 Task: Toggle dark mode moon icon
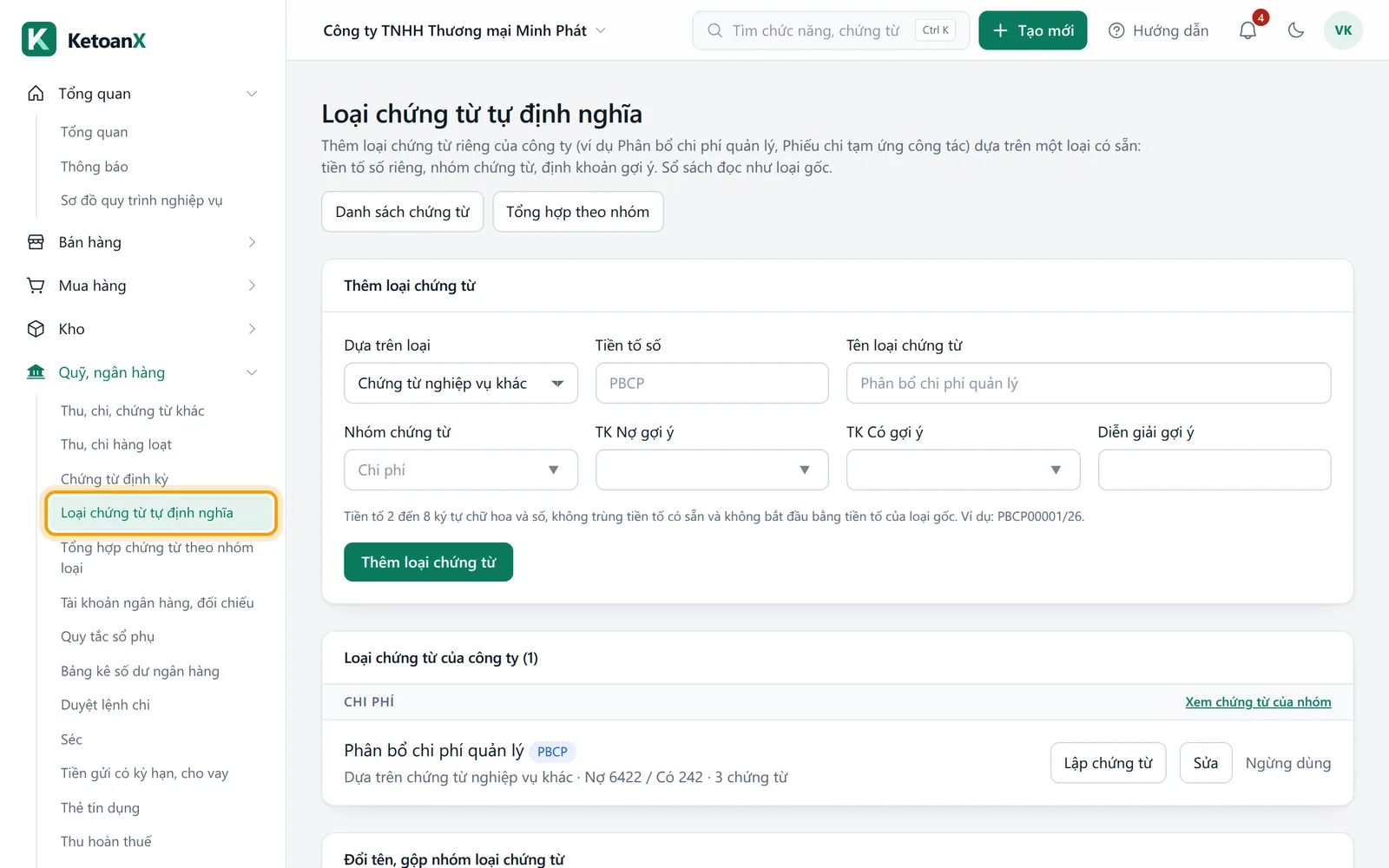click(1296, 30)
